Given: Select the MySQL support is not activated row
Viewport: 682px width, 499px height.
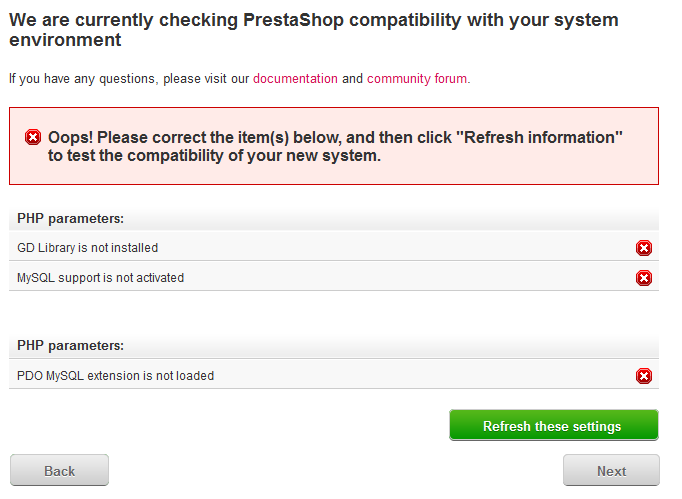Looking at the screenshot, I should (x=334, y=277).
